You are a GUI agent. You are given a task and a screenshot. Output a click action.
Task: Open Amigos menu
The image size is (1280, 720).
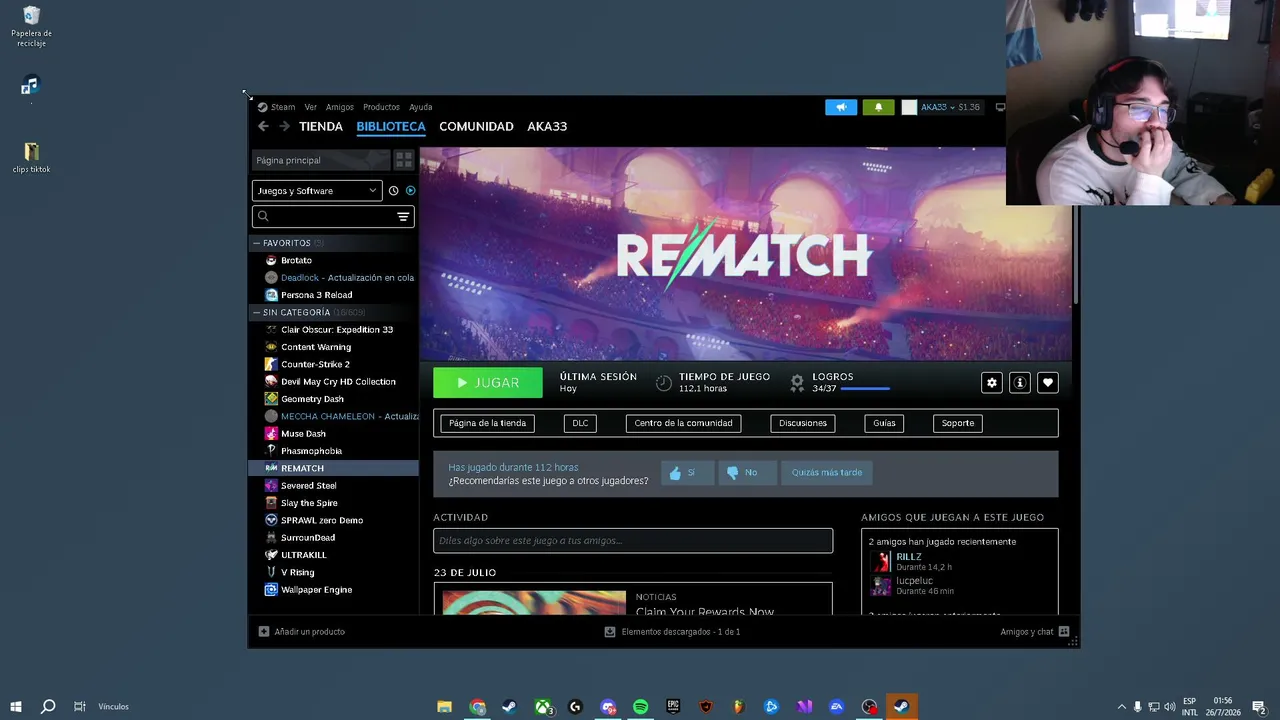coord(339,107)
